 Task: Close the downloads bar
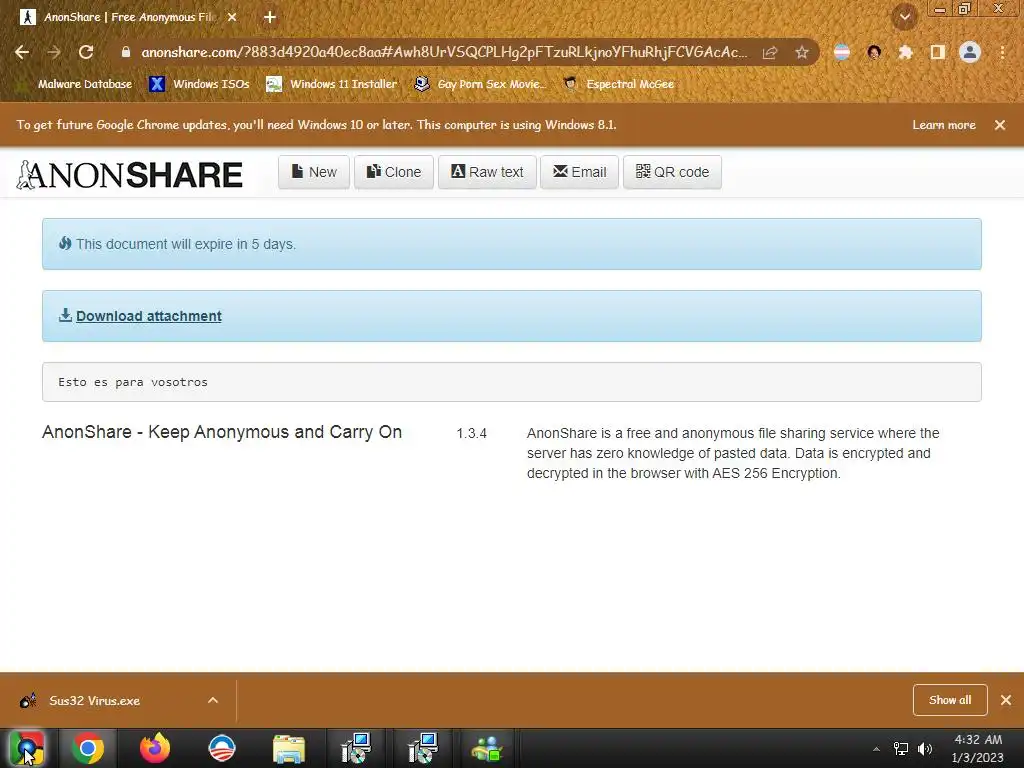1006,700
